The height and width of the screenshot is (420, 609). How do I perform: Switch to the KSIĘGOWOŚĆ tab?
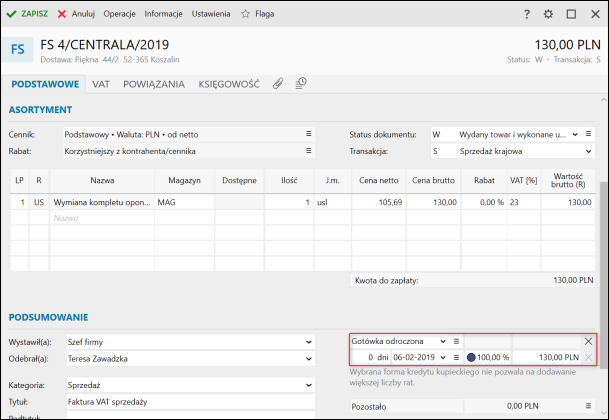(229, 84)
